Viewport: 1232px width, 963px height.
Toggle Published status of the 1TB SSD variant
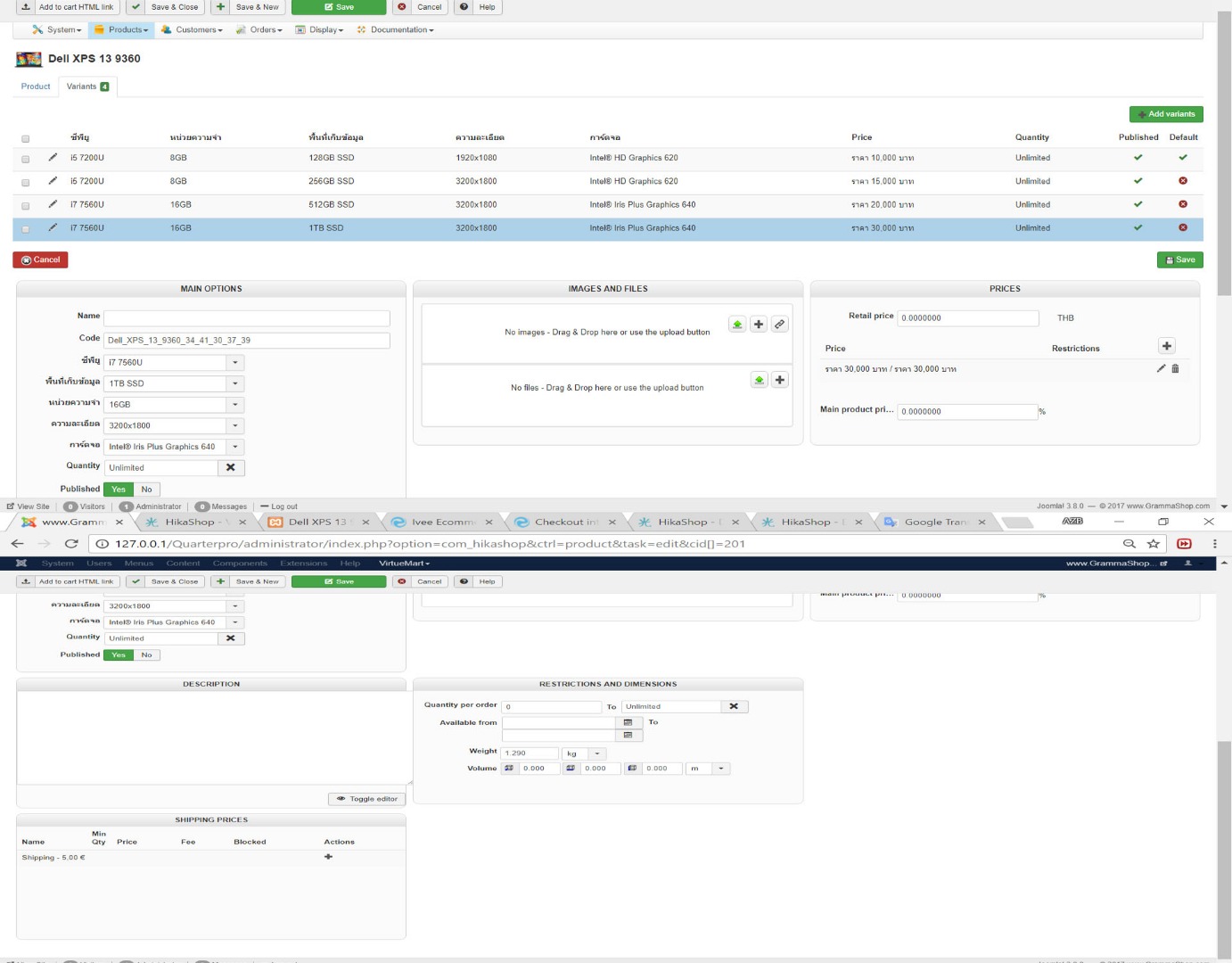click(1138, 227)
